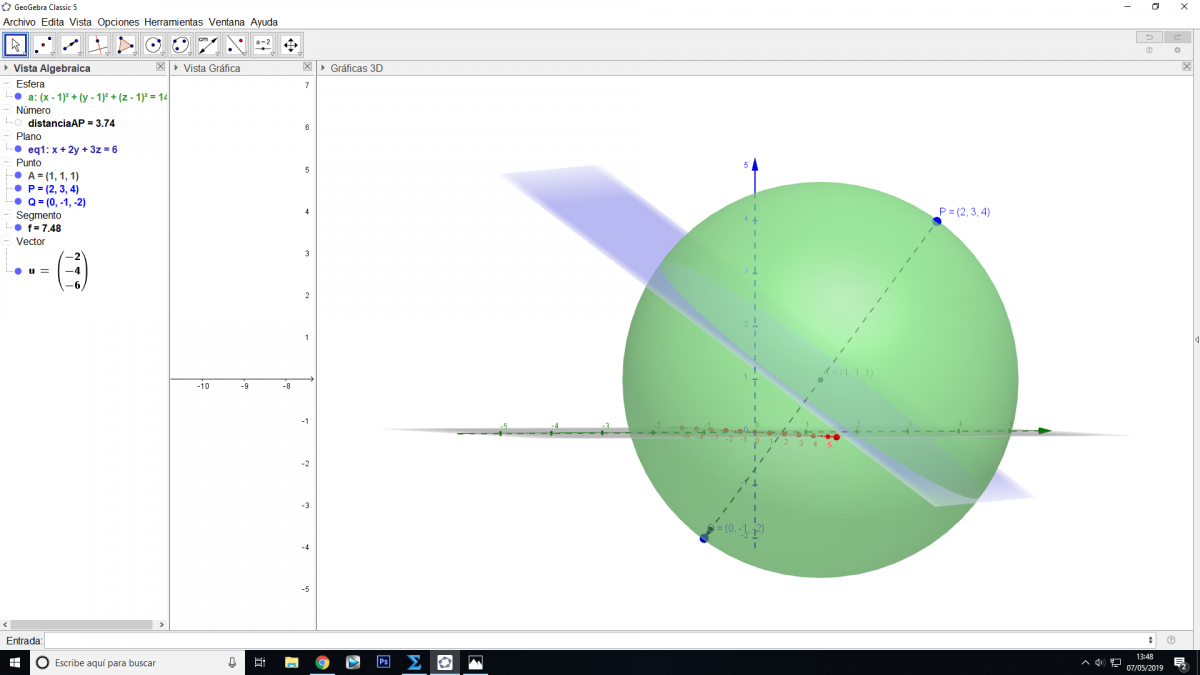Click the Undo button
Screen dimensions: 1200x675
tap(1149, 37)
